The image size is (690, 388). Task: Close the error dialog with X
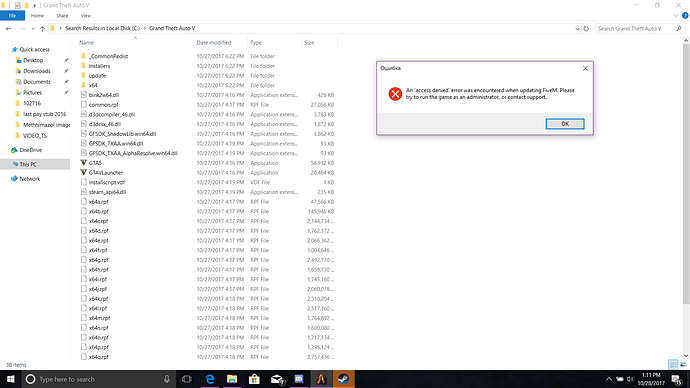coord(585,68)
